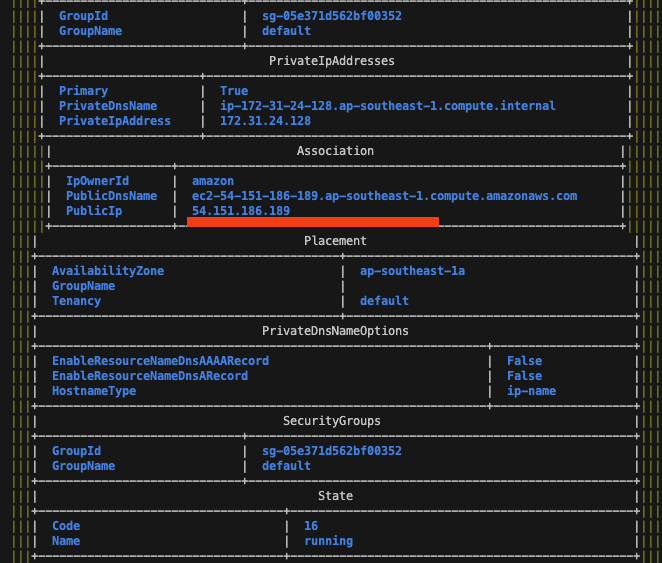662x563 pixels.
Task: Click the public IP 54.151.186.189
Action: click(x=241, y=211)
